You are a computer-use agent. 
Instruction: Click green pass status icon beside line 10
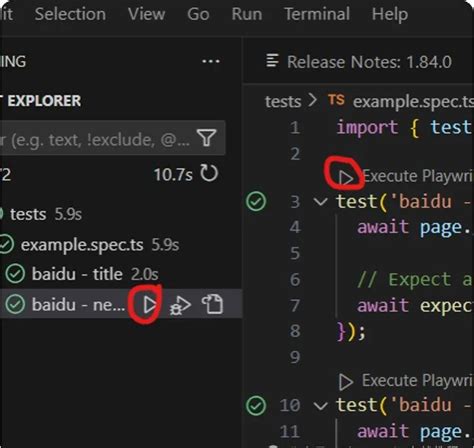256,405
